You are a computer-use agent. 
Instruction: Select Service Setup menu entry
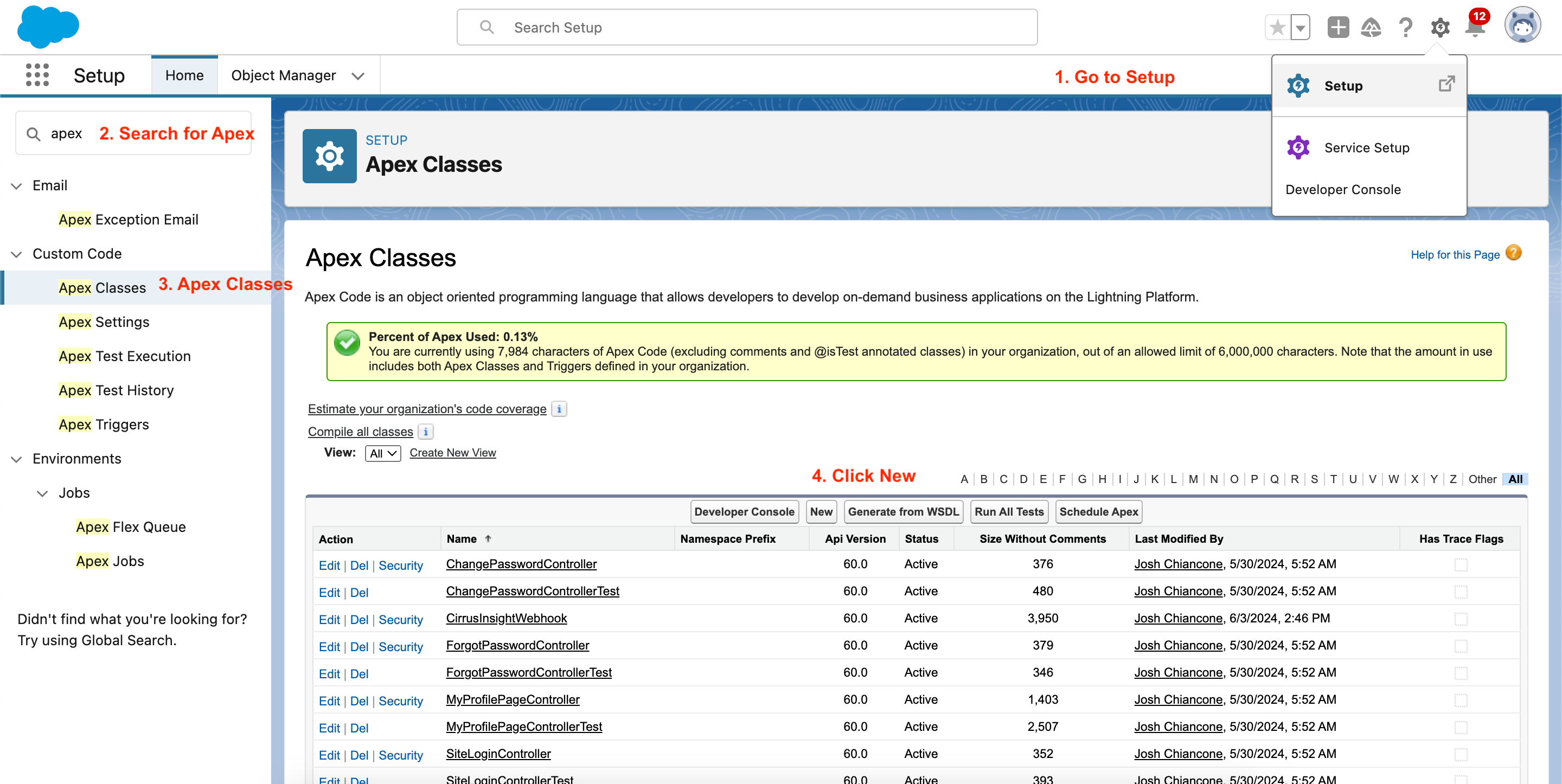point(1368,147)
